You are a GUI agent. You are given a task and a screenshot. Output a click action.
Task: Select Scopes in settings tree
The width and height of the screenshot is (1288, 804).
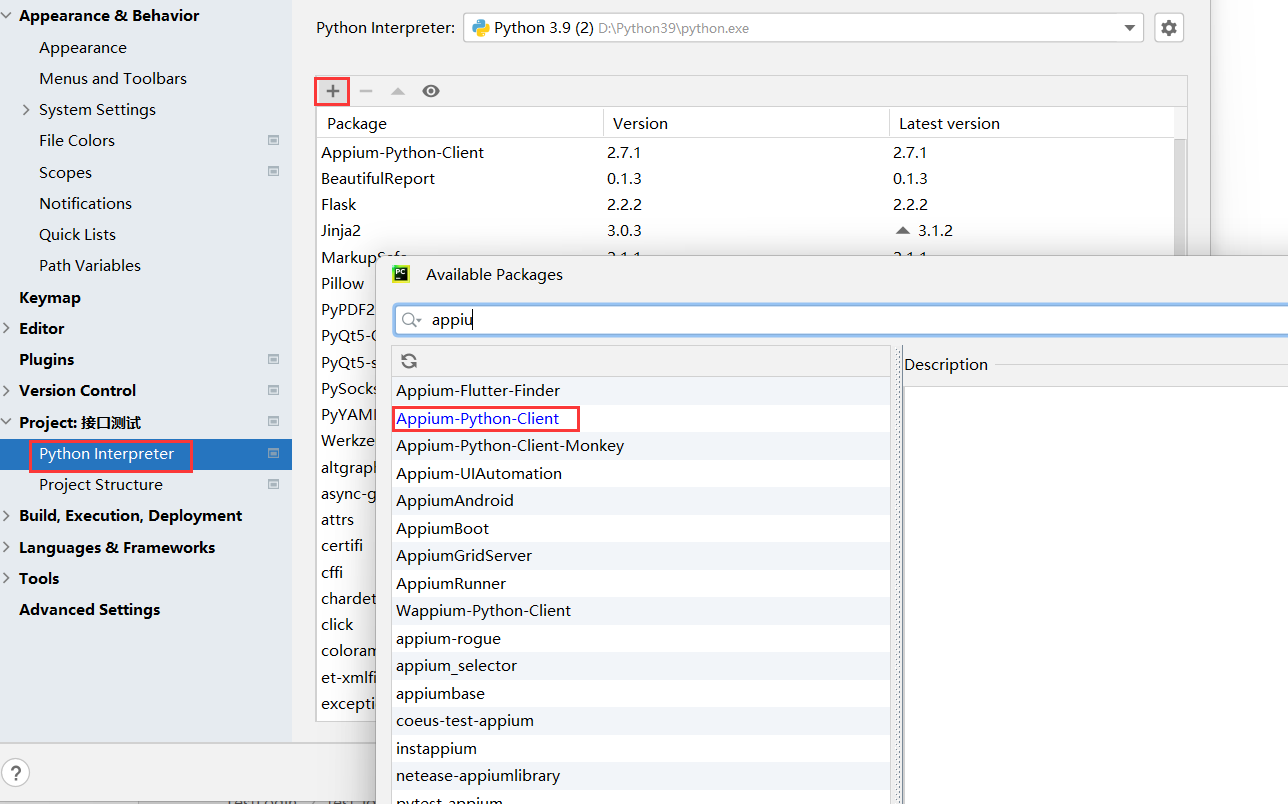click(65, 172)
